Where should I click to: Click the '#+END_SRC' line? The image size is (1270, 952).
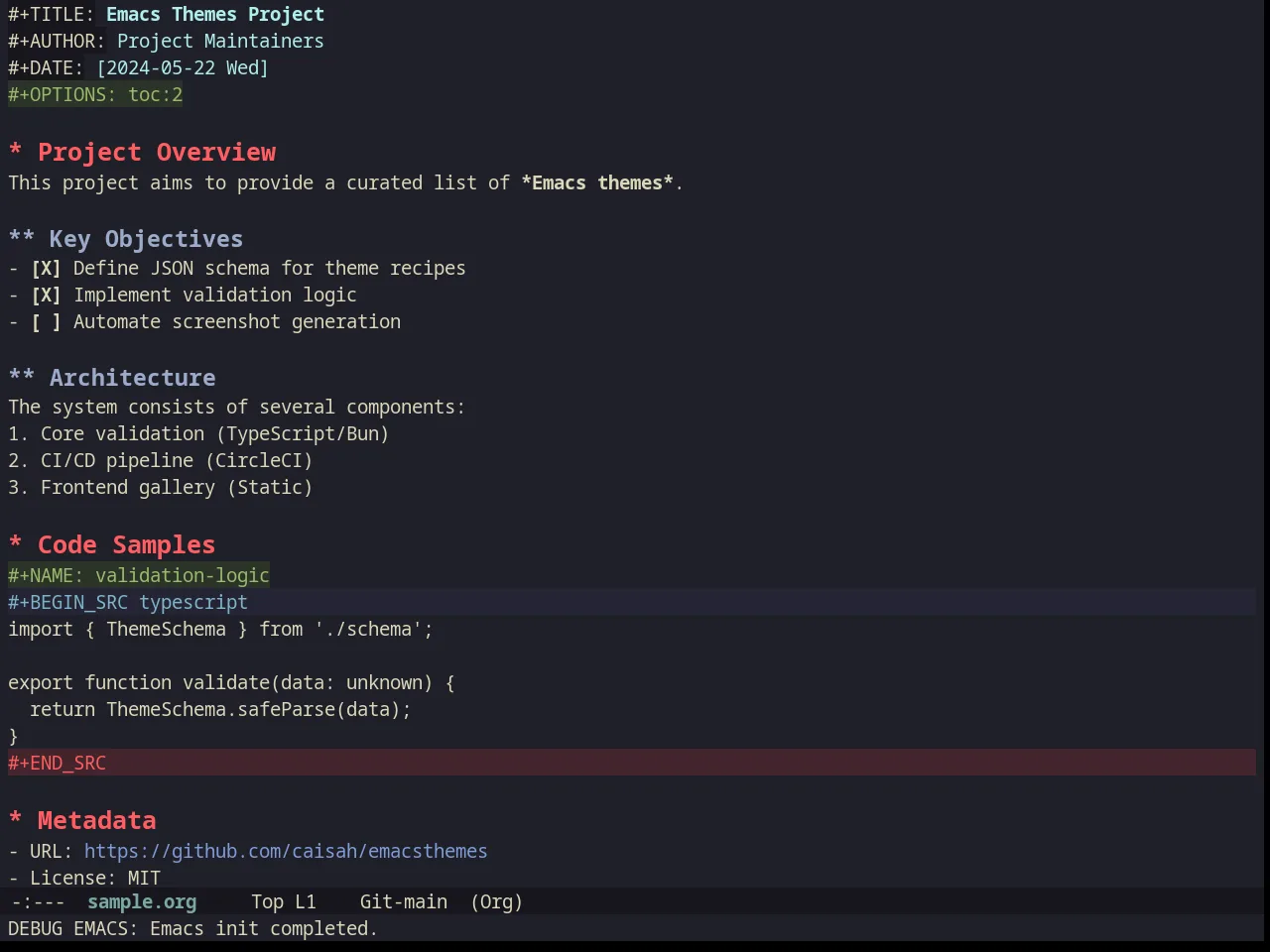click(x=632, y=763)
